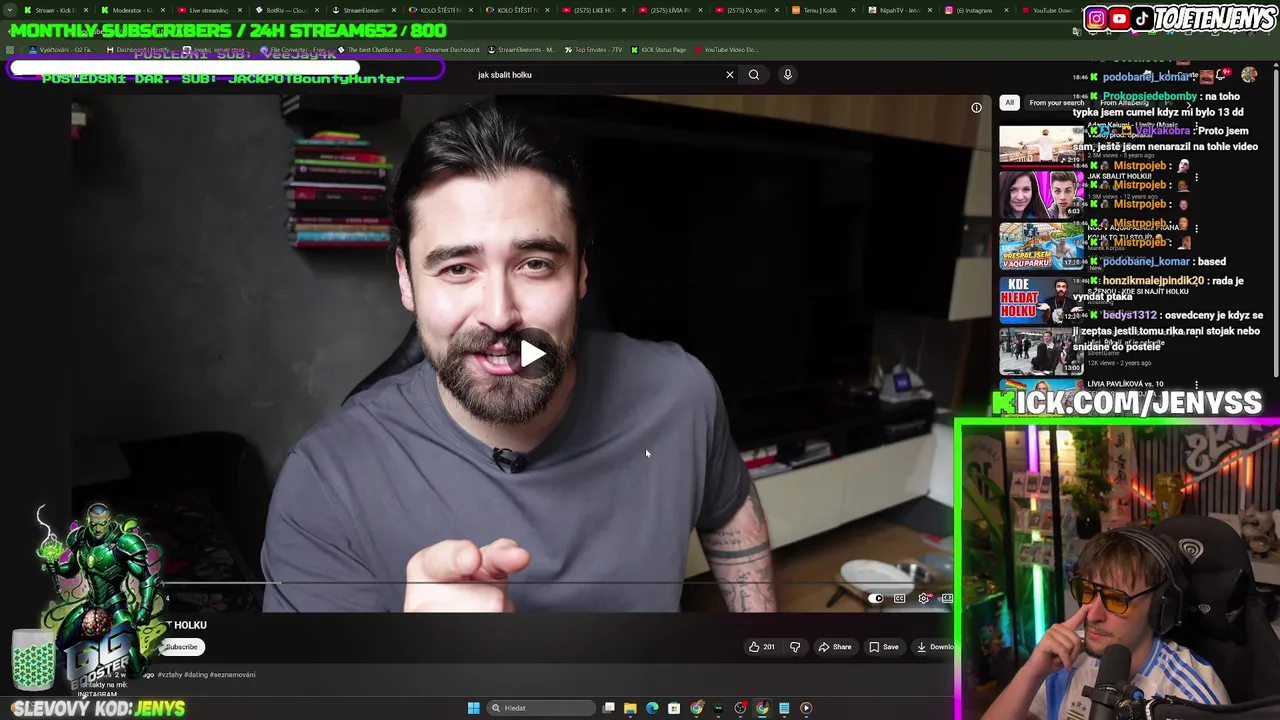This screenshot has height=720, width=1280.
Task: Open options menu for JAK SBALIT HOLKU! video
Action: pyautogui.click(x=1196, y=178)
